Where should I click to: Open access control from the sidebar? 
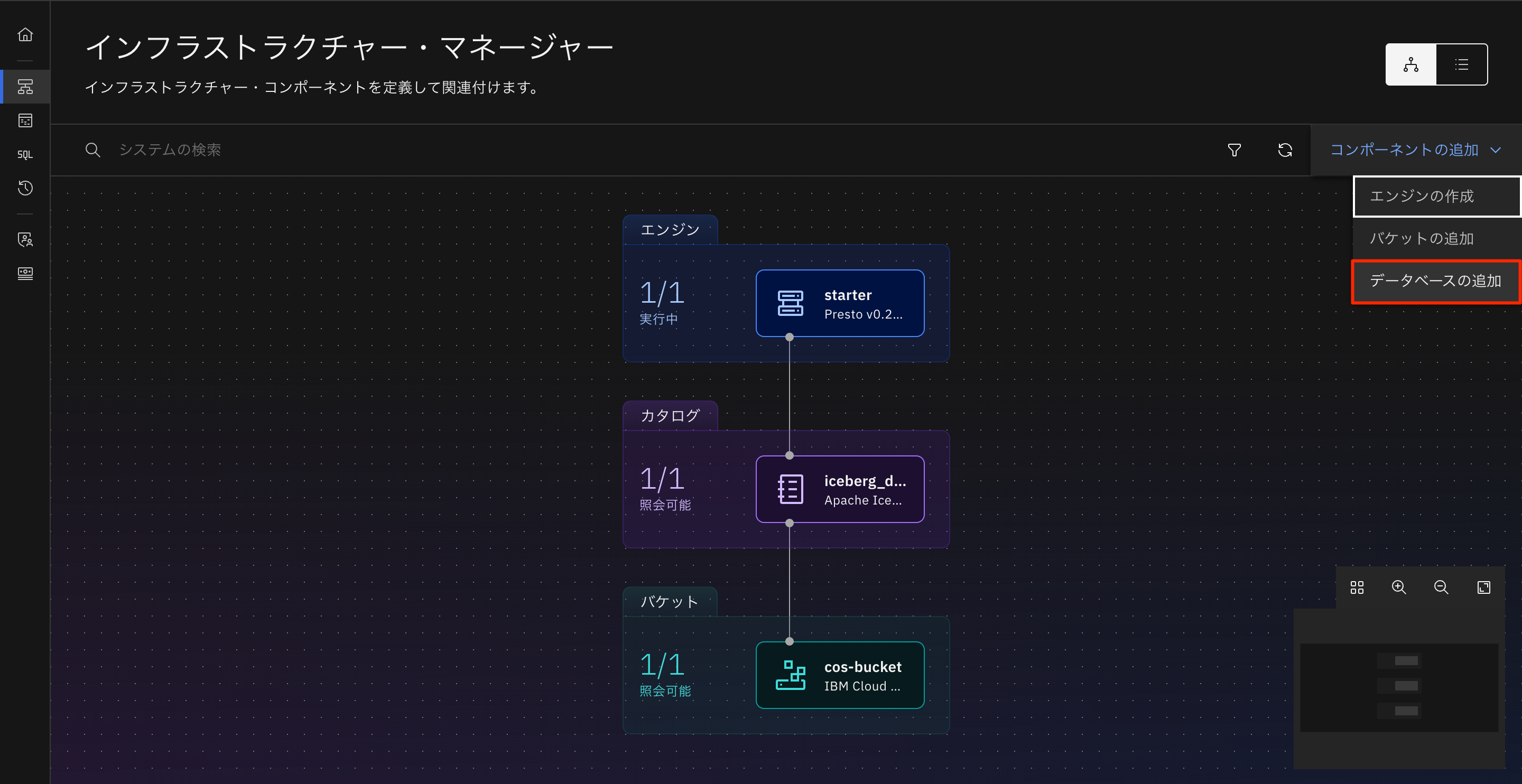(25, 239)
